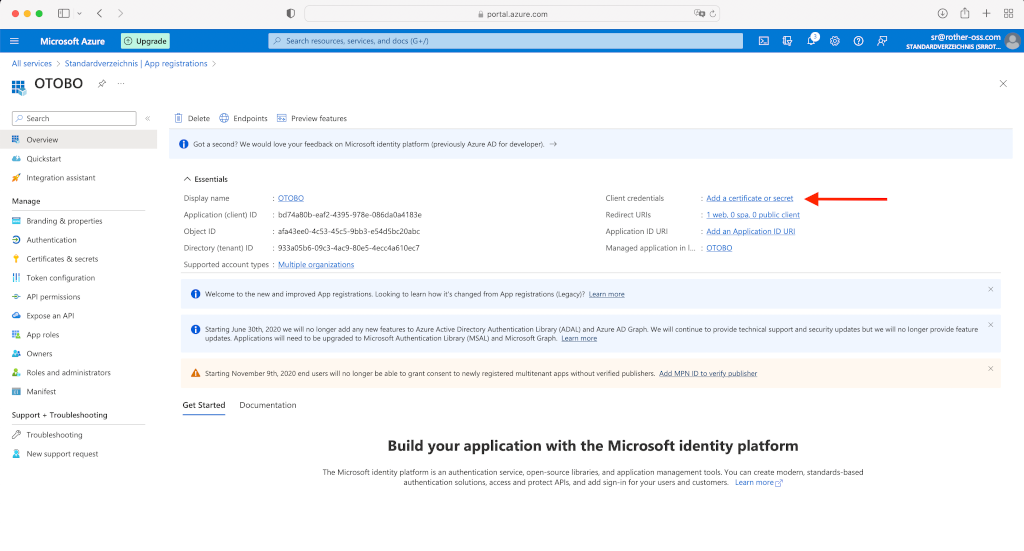Switch to the Documentation tab
The width and height of the screenshot is (1024, 551).
point(268,405)
